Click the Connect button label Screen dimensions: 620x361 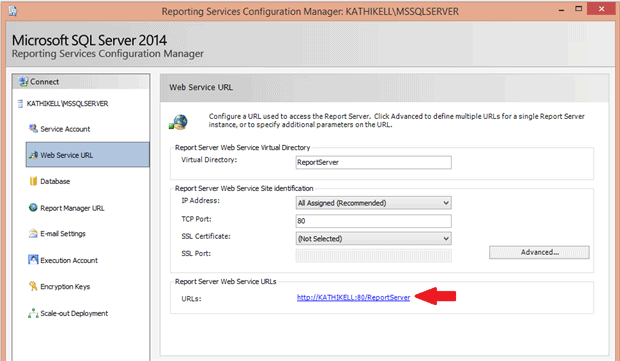click(x=45, y=82)
